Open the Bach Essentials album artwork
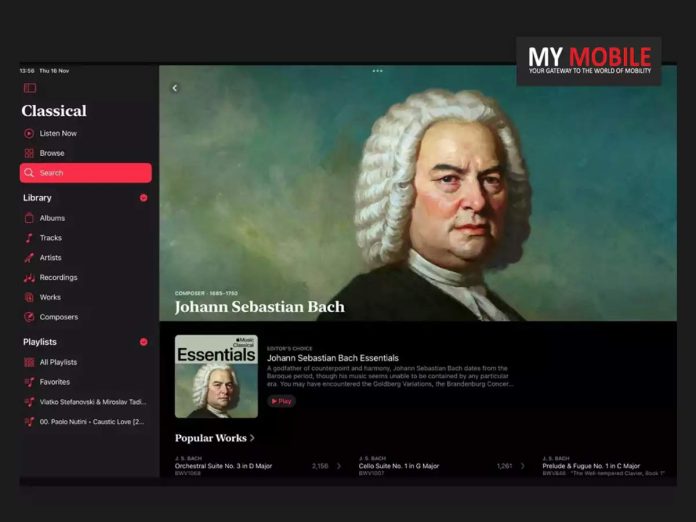Image resolution: width=696 pixels, height=522 pixels. click(216, 376)
